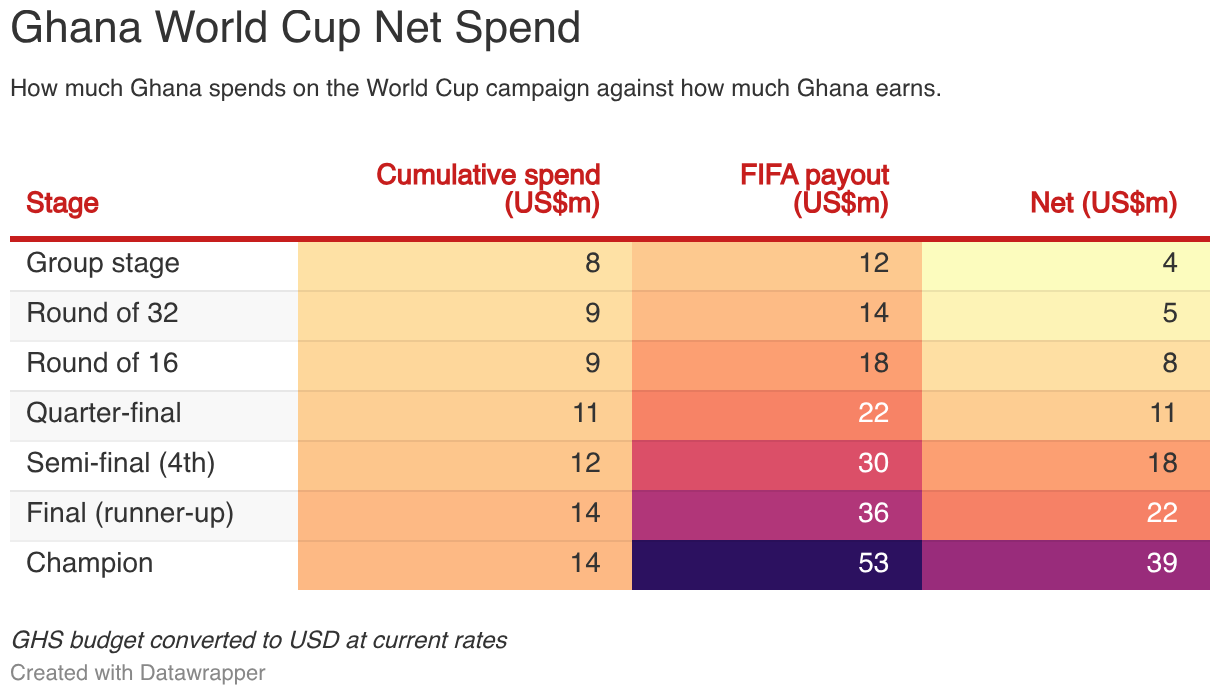Click the dark purple Champion payout cell 53
Screen dimensions: 1220x698
pos(777,565)
